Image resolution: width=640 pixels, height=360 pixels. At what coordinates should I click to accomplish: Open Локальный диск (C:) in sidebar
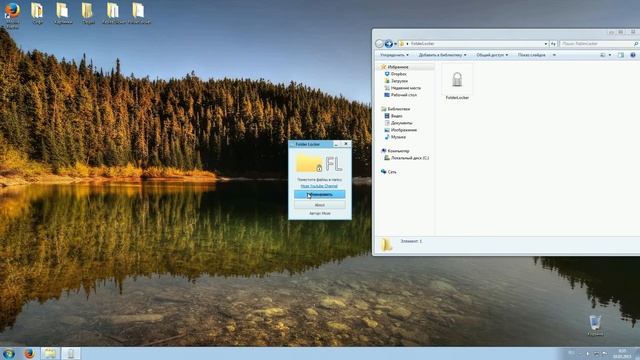click(410, 158)
